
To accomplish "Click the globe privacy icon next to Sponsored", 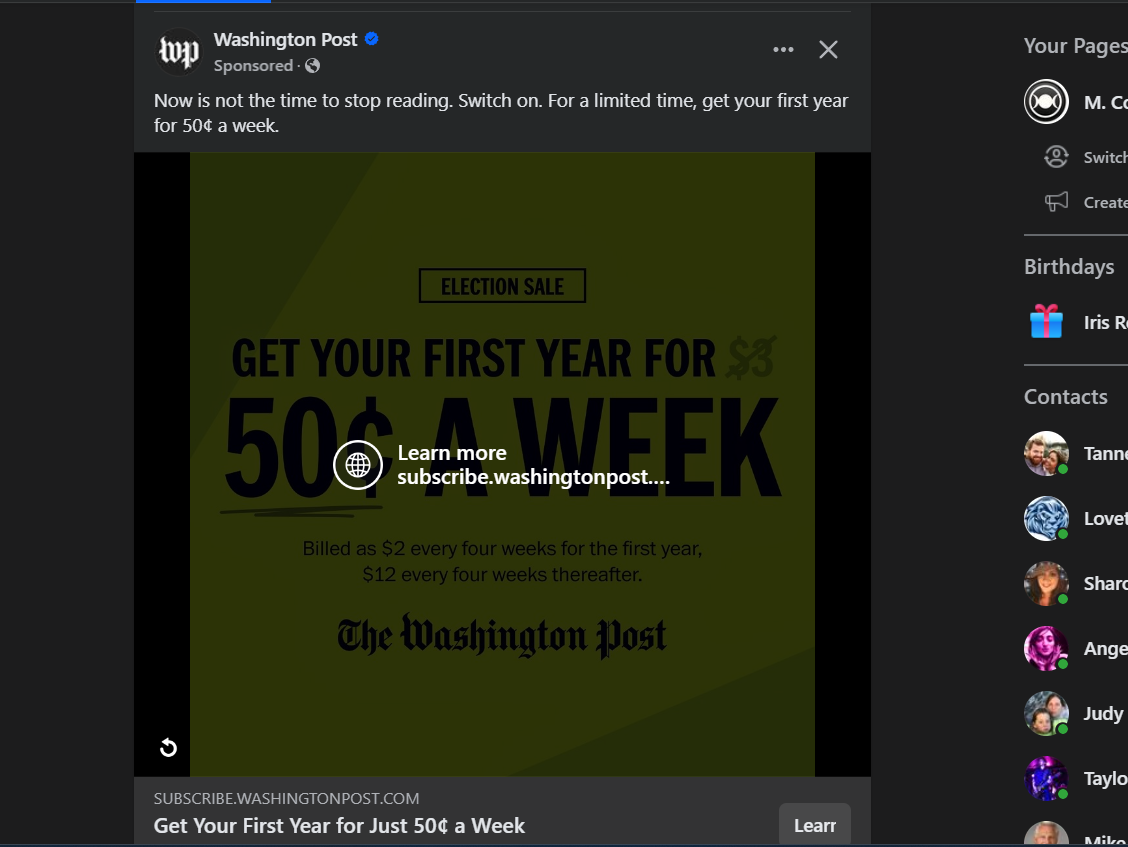I will pos(311,65).
